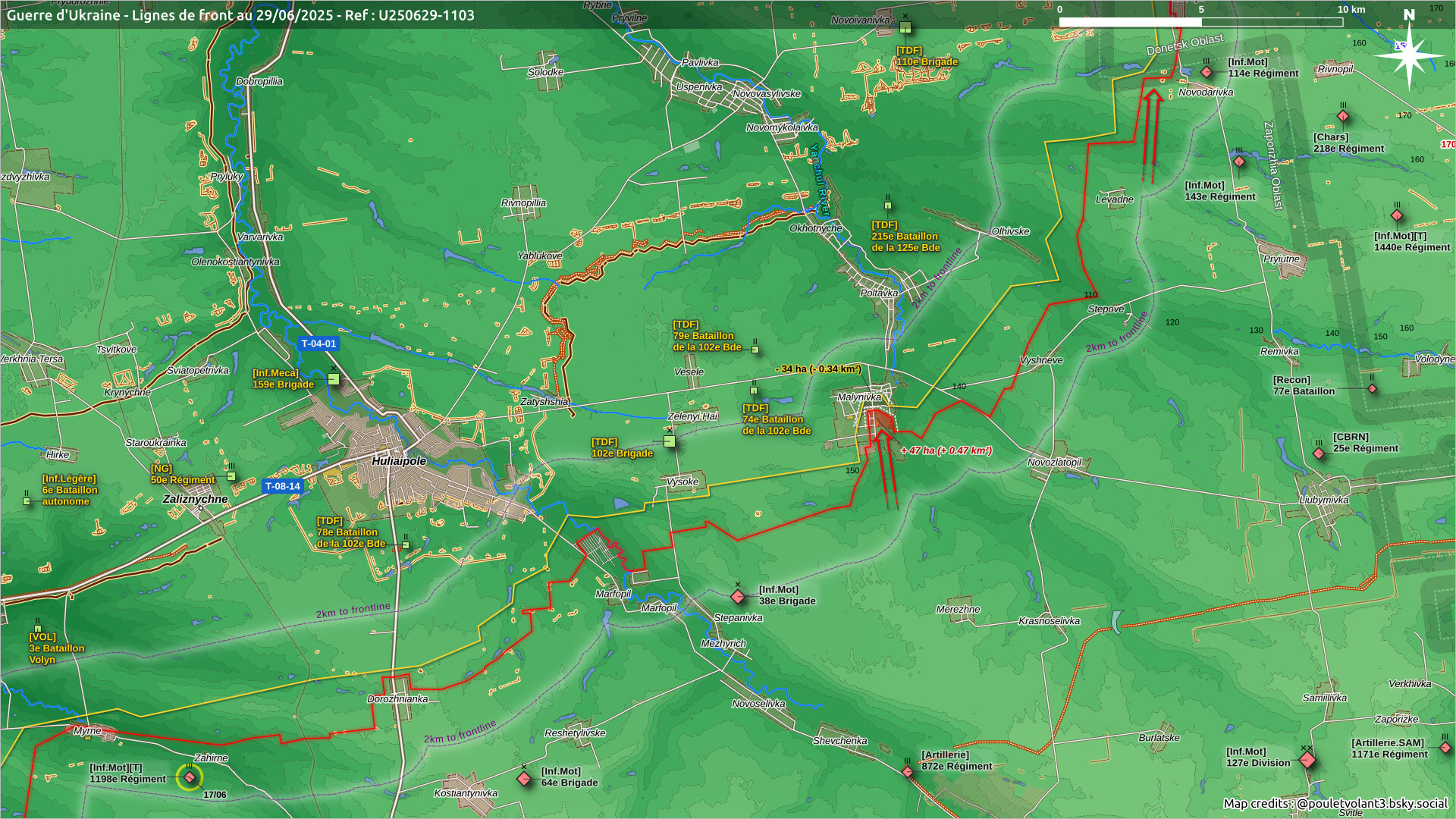Click the Kostiantynivka village label
The width and height of the screenshot is (1456, 819).
pyautogui.click(x=466, y=793)
